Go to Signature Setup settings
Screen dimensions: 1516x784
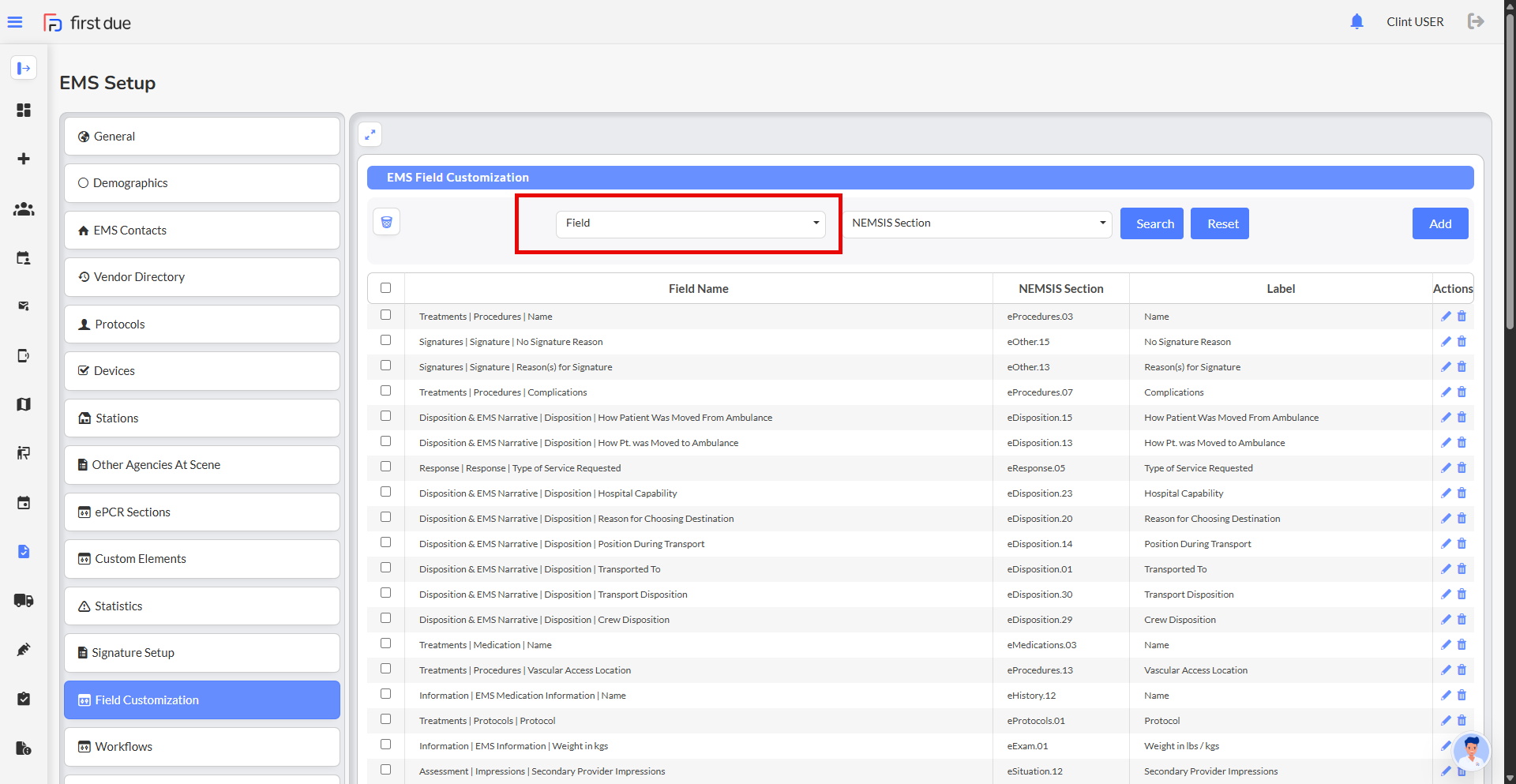[202, 653]
